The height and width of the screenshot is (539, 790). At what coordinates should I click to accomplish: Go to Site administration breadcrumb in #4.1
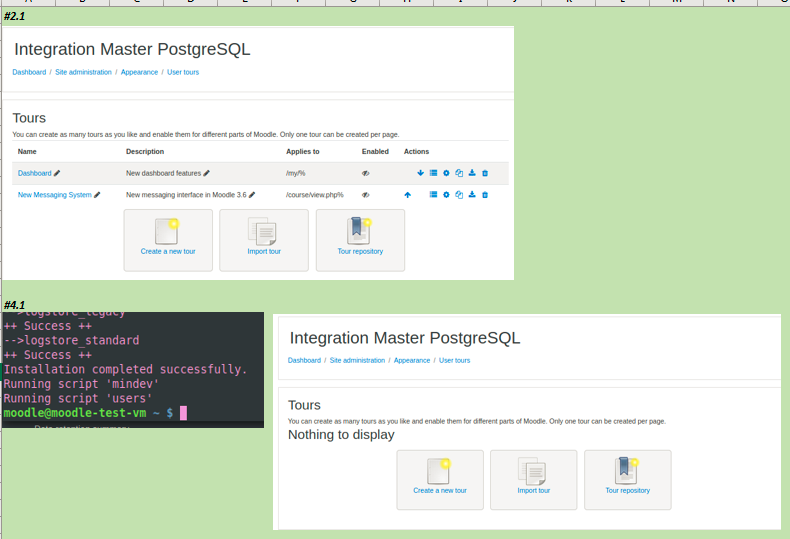[x=357, y=360]
